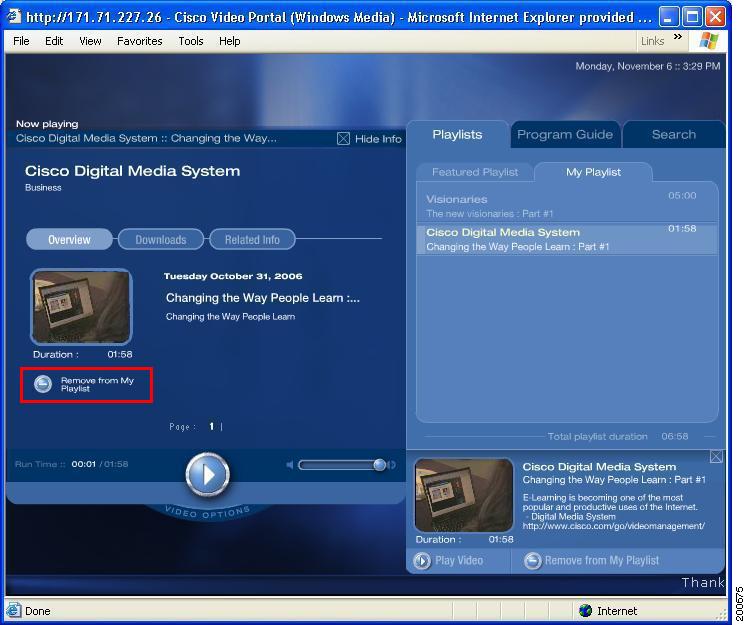Click the Run Time 00:01 counter

tap(84, 464)
